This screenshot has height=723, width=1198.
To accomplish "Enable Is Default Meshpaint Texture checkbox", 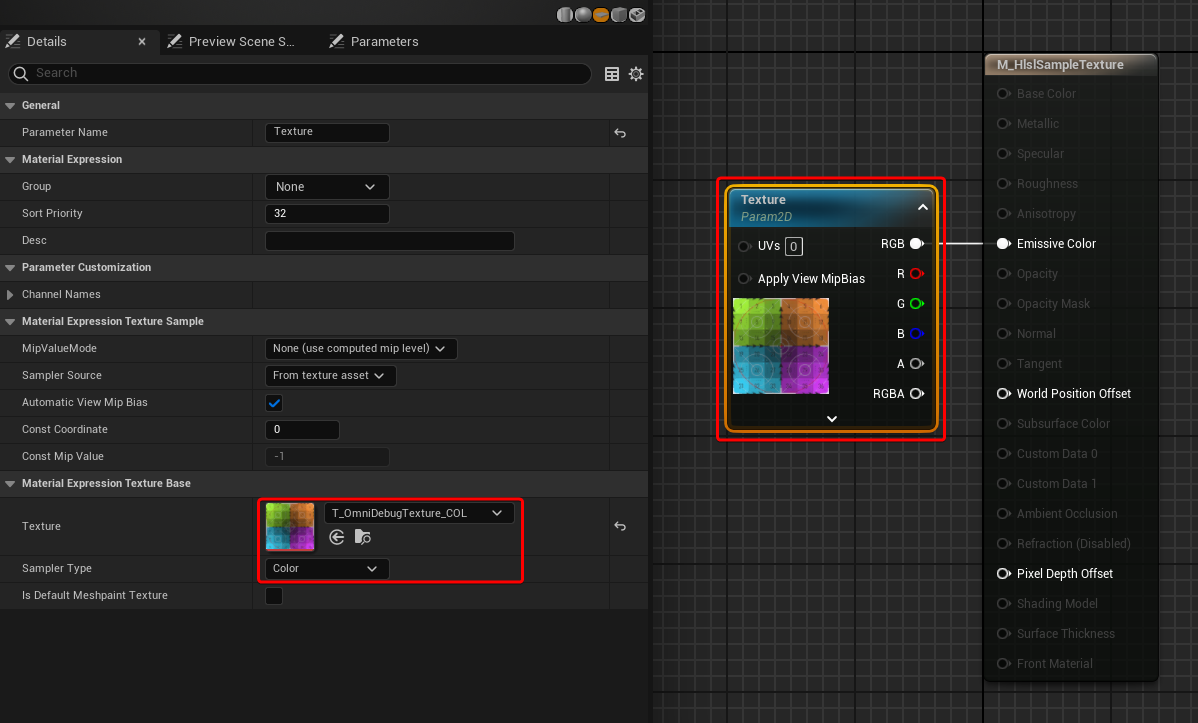I will point(274,596).
